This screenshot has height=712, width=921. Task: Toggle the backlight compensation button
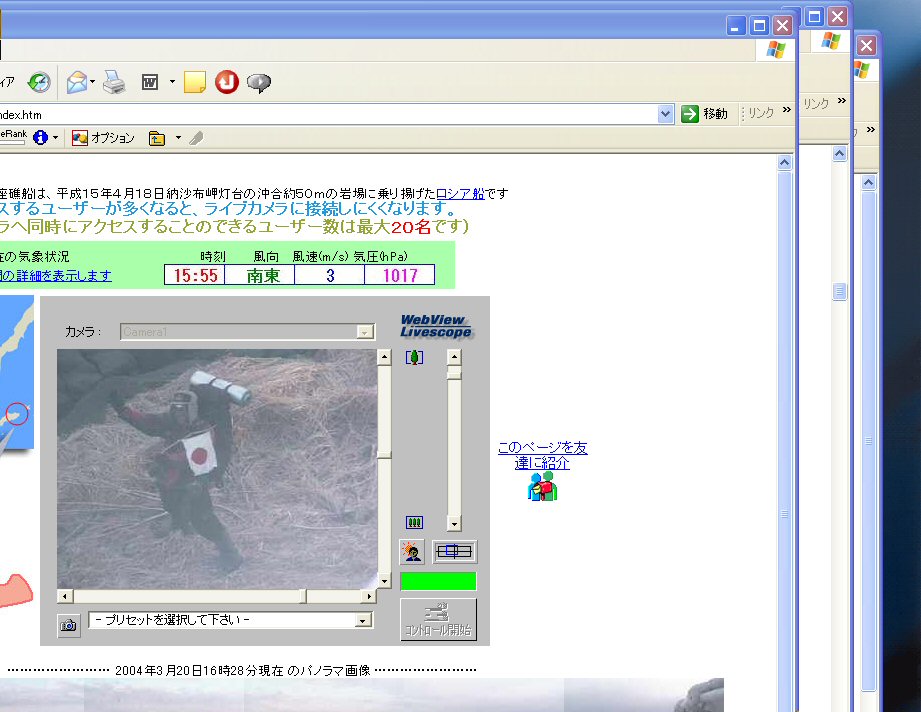[412, 552]
